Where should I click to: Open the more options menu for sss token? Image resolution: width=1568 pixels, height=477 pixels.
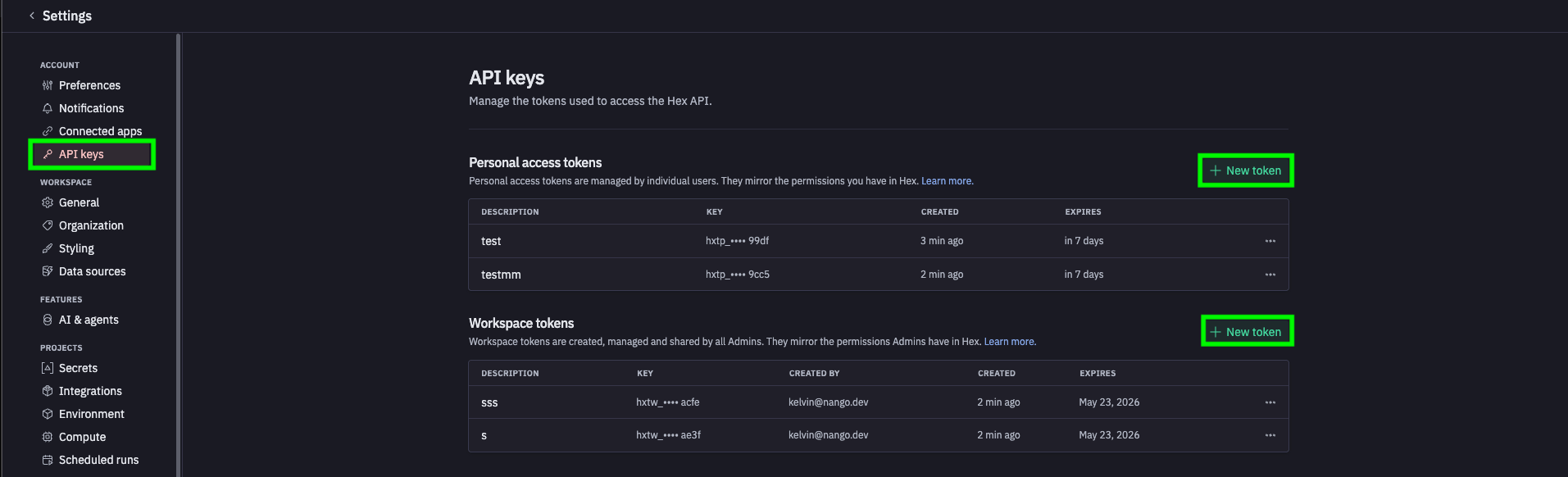coord(1270,402)
